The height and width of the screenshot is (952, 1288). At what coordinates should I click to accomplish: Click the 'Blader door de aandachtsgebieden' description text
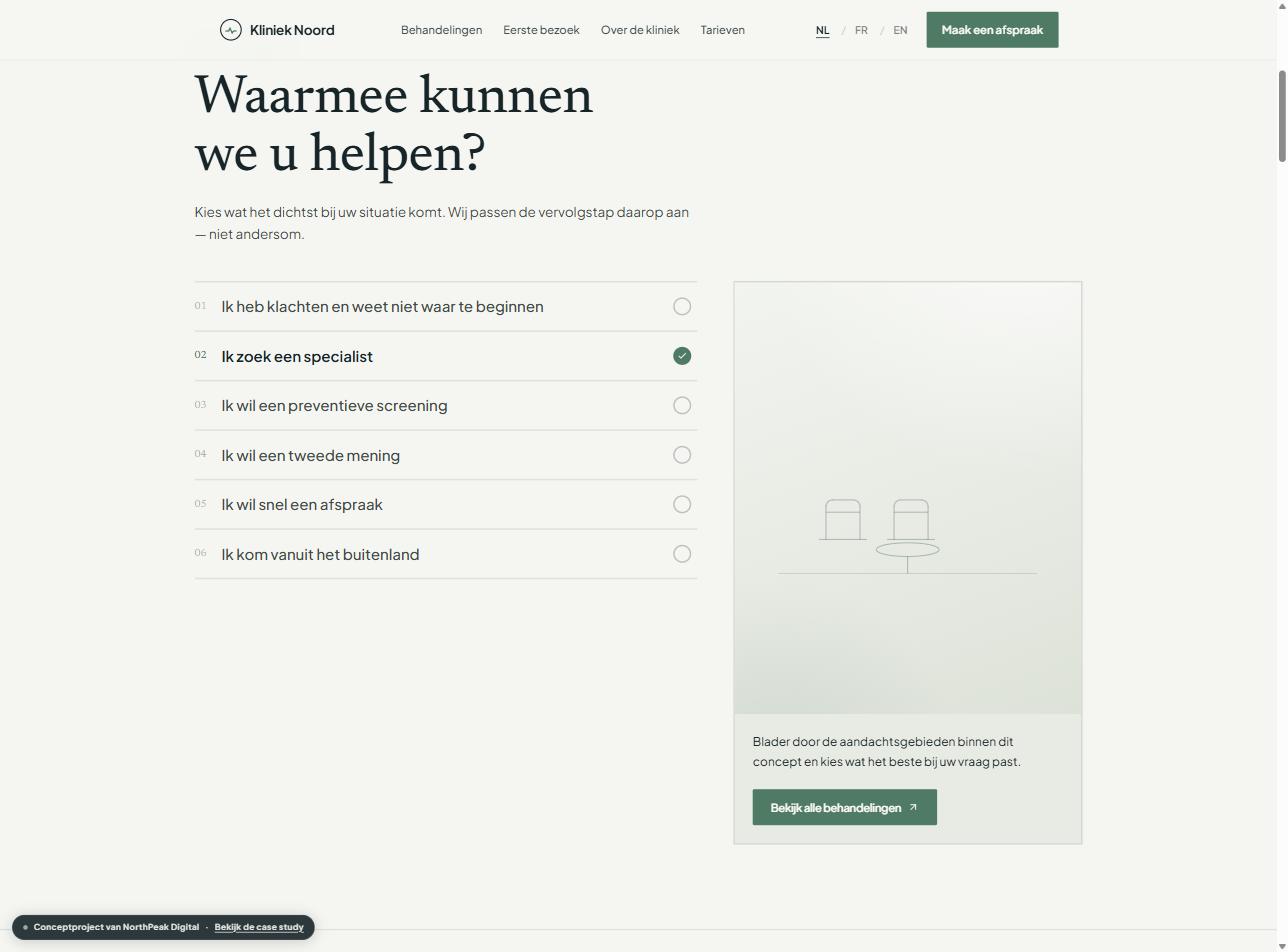(887, 752)
